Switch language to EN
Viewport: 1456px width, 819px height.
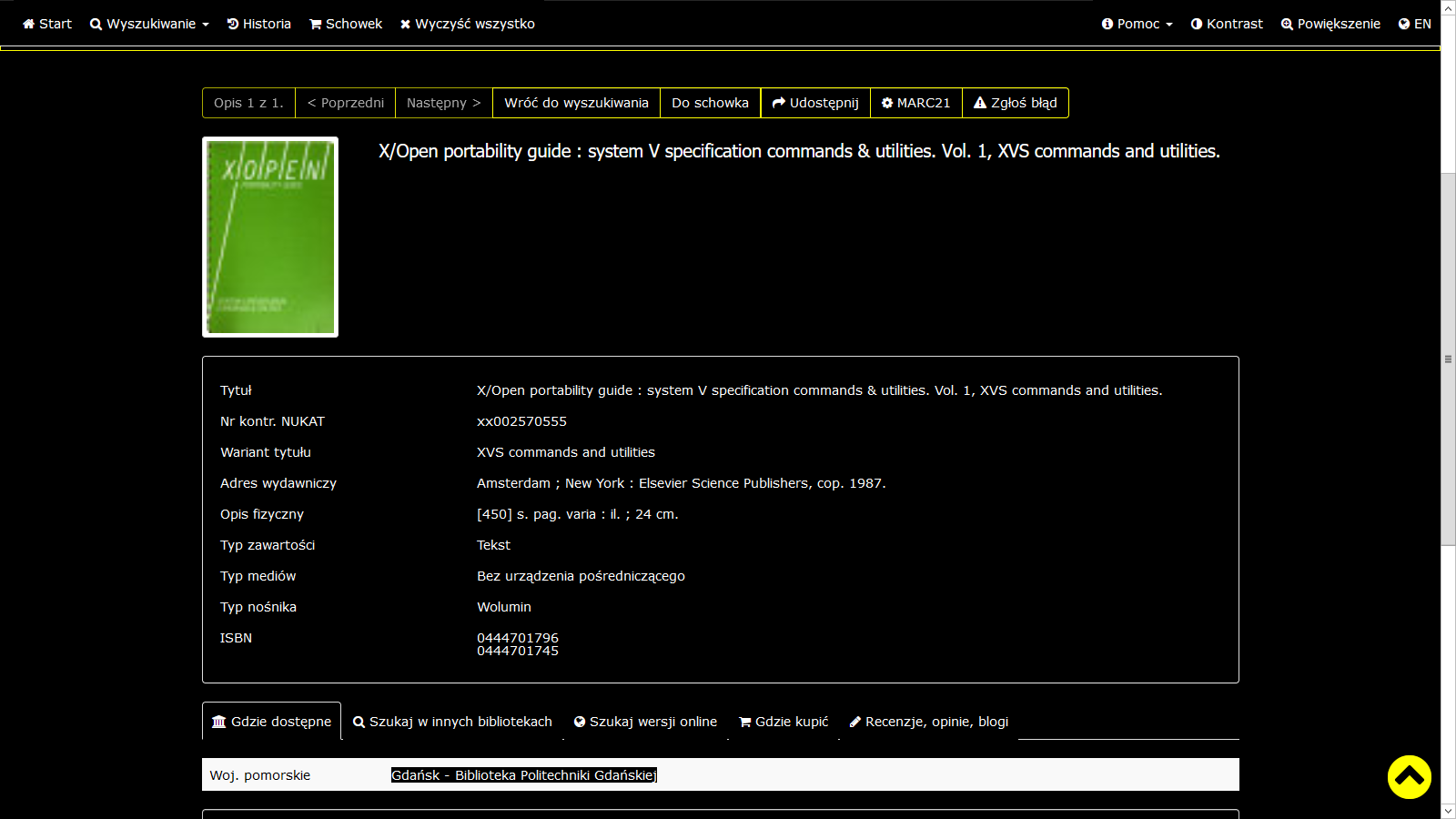(1414, 25)
